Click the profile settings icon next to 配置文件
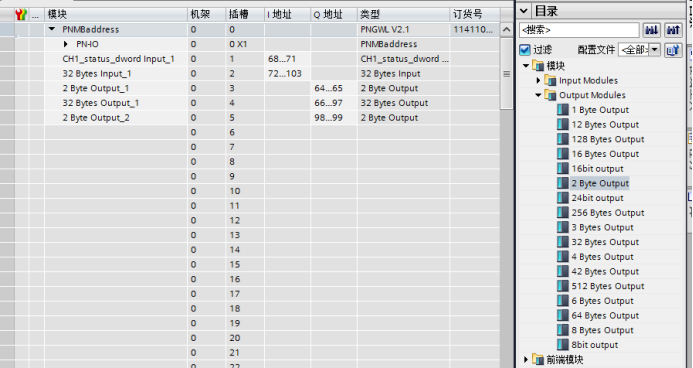Screen dimensions: 693x368 pos(673,50)
